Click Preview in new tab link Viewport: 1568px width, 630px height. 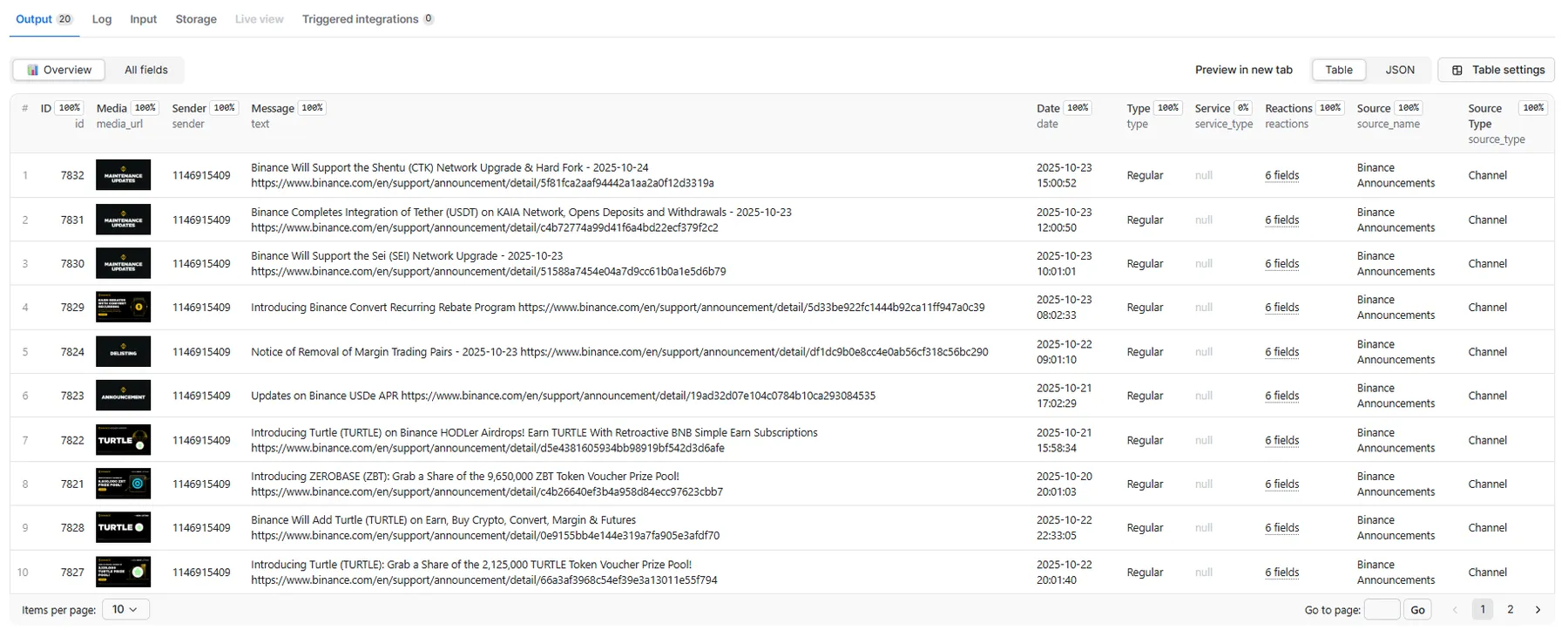[x=1243, y=70]
